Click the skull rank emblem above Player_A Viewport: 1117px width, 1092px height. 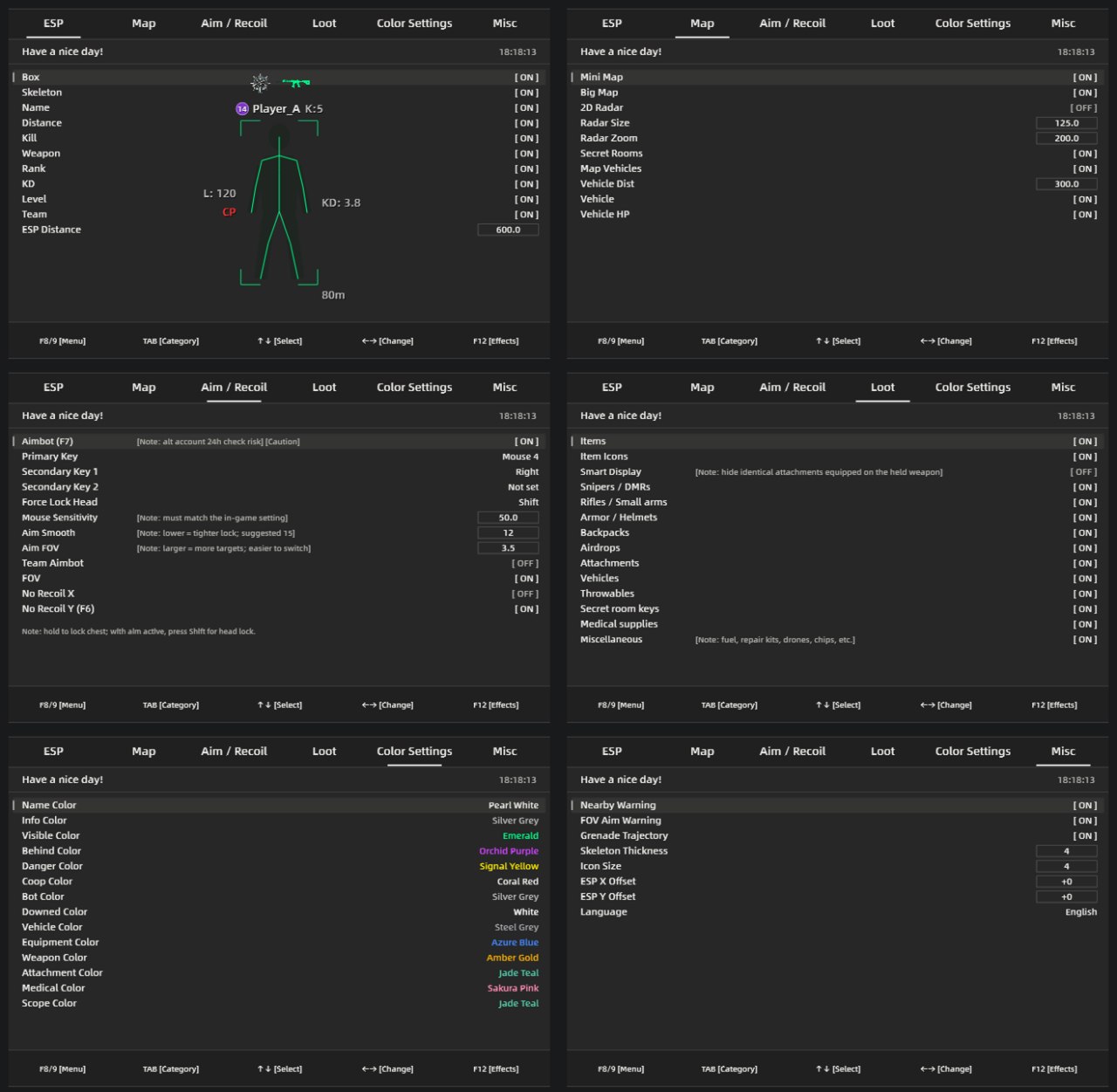[x=260, y=83]
